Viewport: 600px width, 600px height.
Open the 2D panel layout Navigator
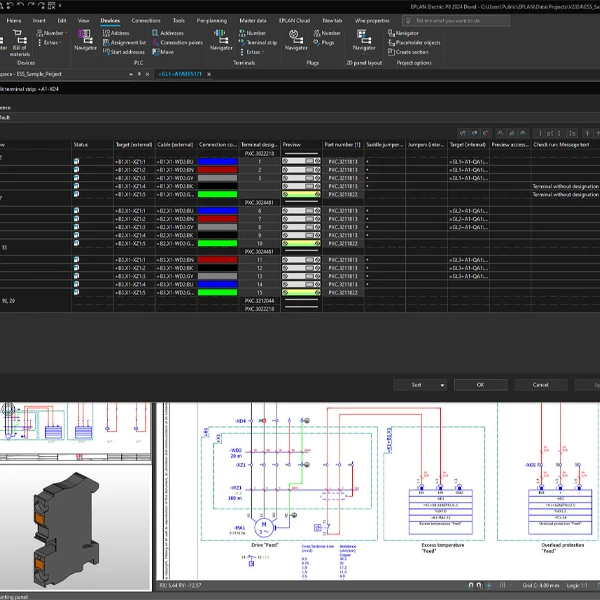[x=364, y=38]
